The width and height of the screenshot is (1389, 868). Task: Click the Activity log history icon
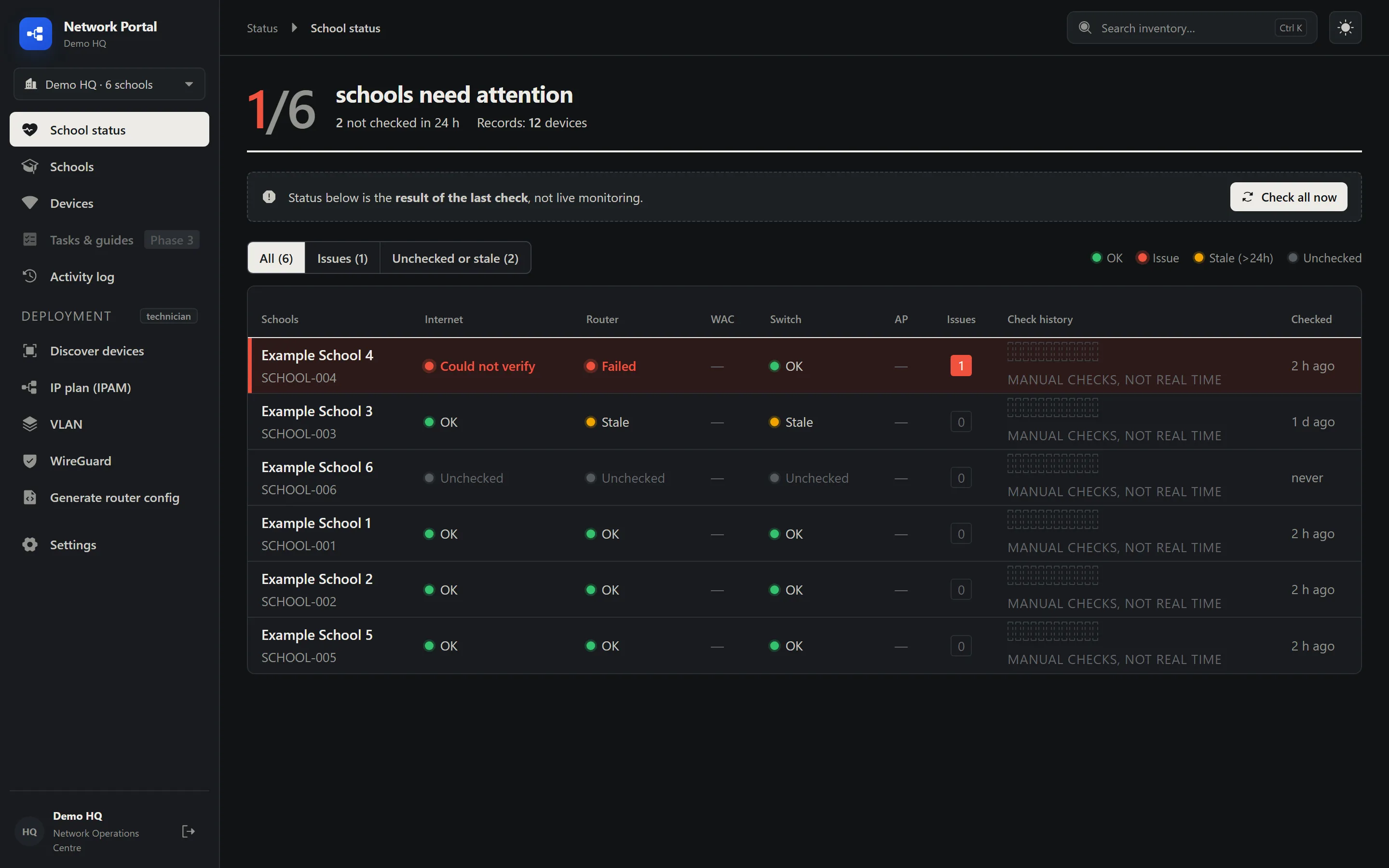coord(30,276)
